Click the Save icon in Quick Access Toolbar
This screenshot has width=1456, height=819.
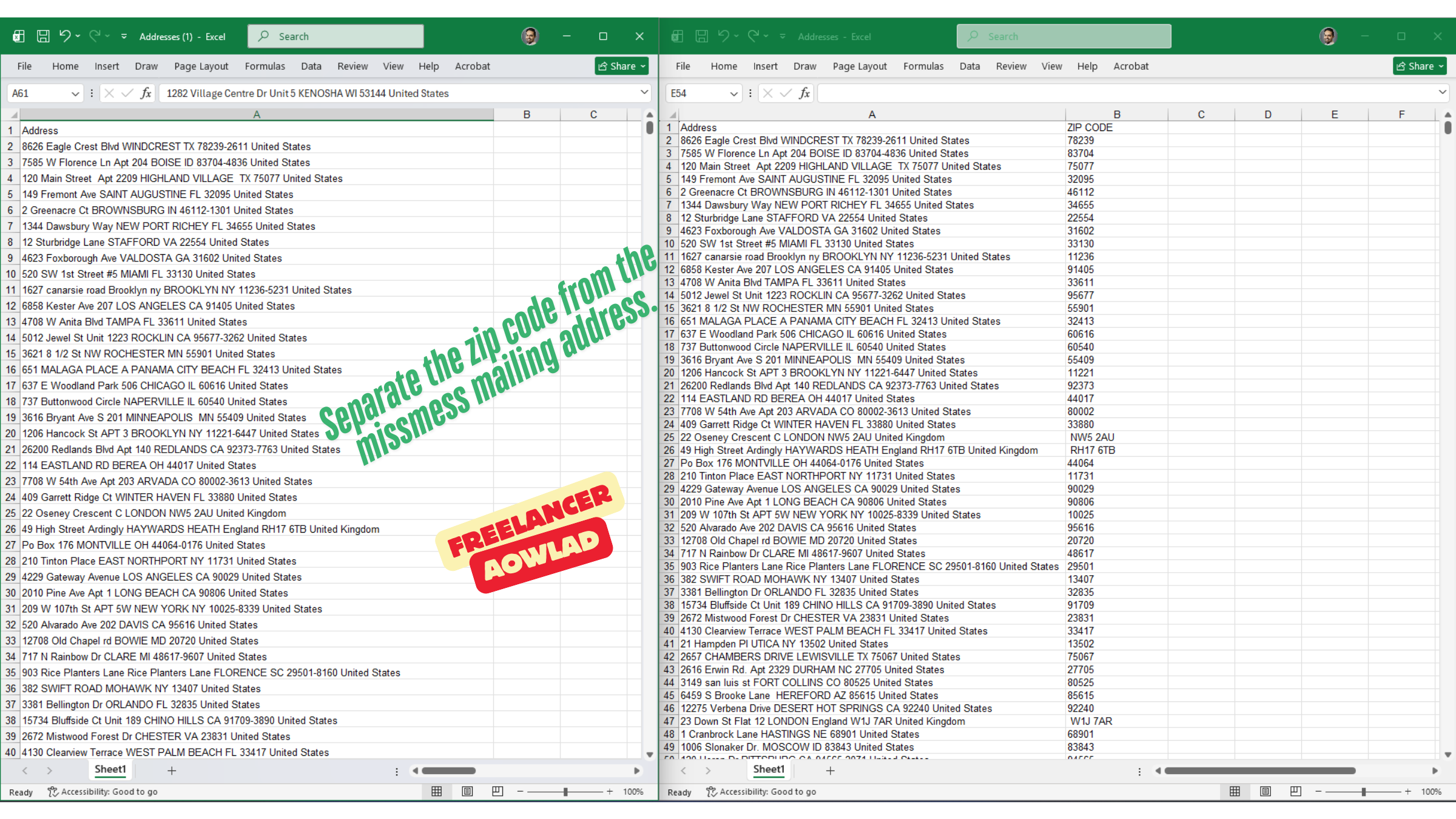pos(42,36)
